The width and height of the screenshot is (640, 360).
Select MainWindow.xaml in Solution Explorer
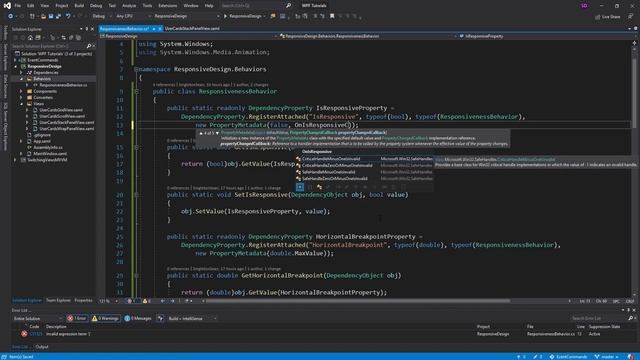[x=50, y=154]
